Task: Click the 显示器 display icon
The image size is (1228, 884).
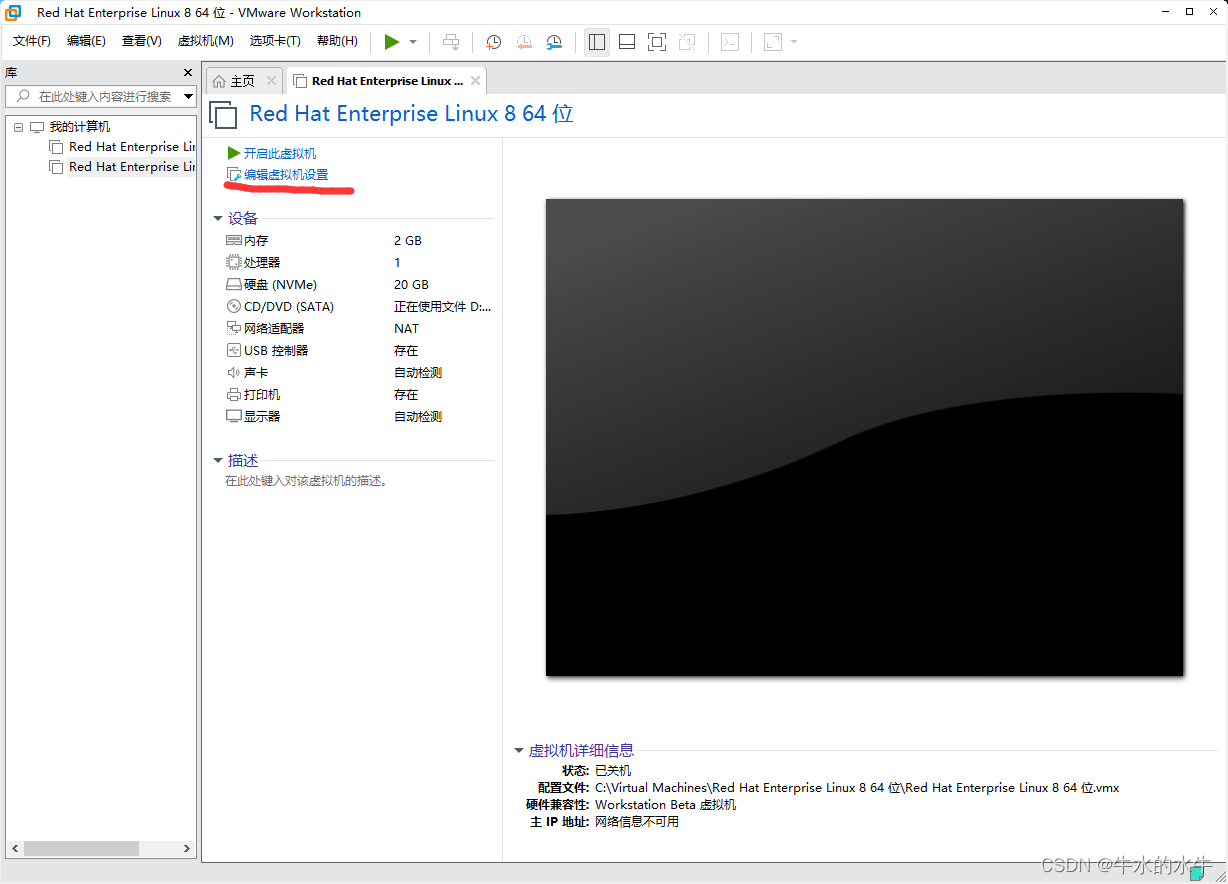Action: (234, 417)
